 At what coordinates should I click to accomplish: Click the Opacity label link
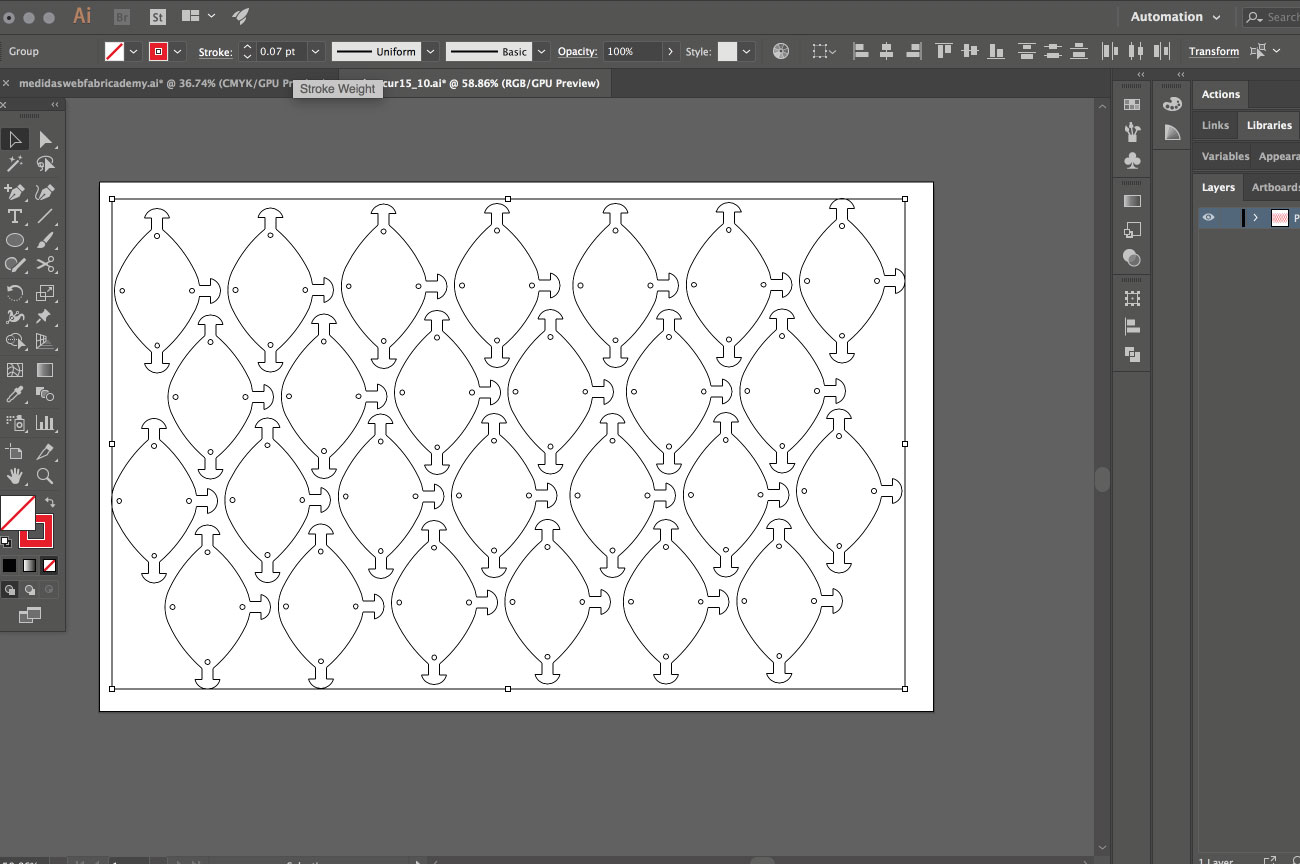point(577,51)
